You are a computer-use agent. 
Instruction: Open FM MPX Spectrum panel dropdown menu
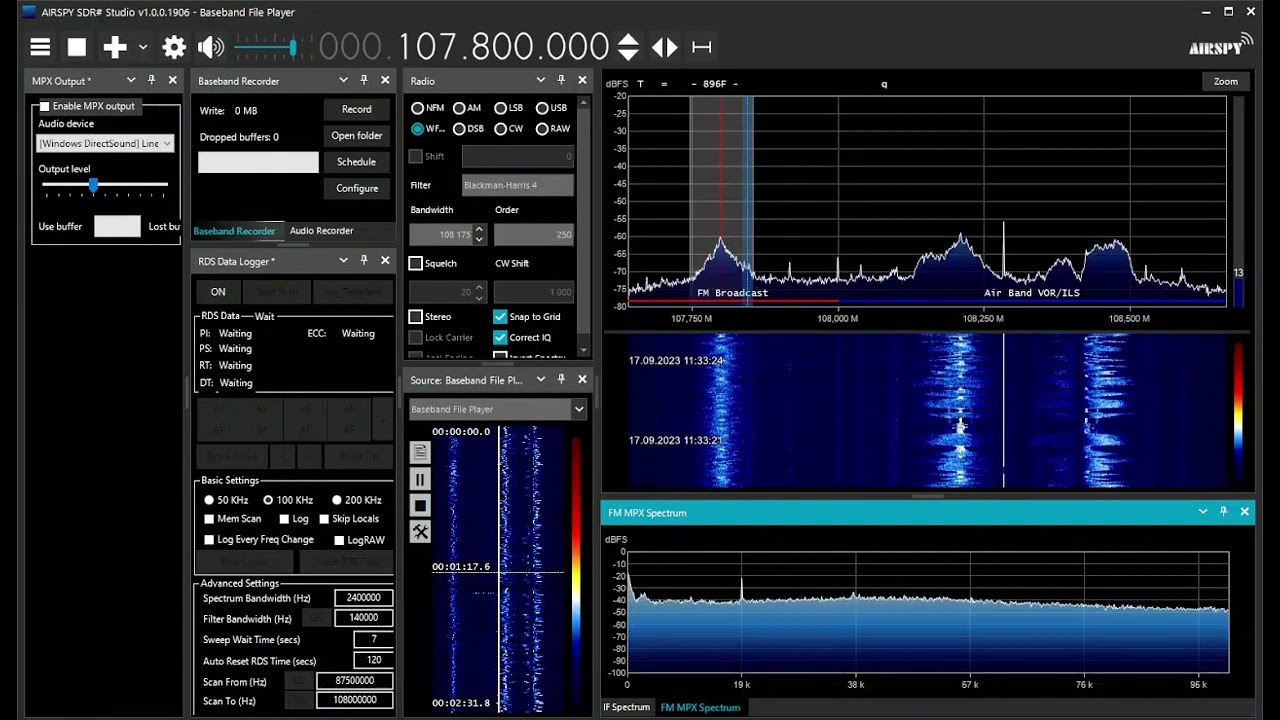click(1203, 512)
